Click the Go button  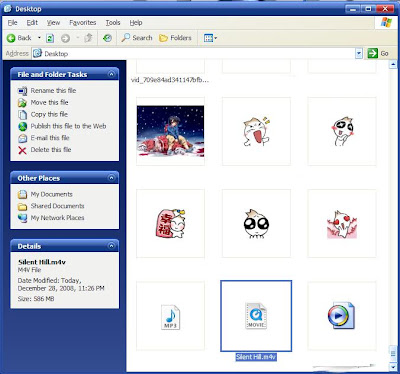pyautogui.click(x=378, y=53)
